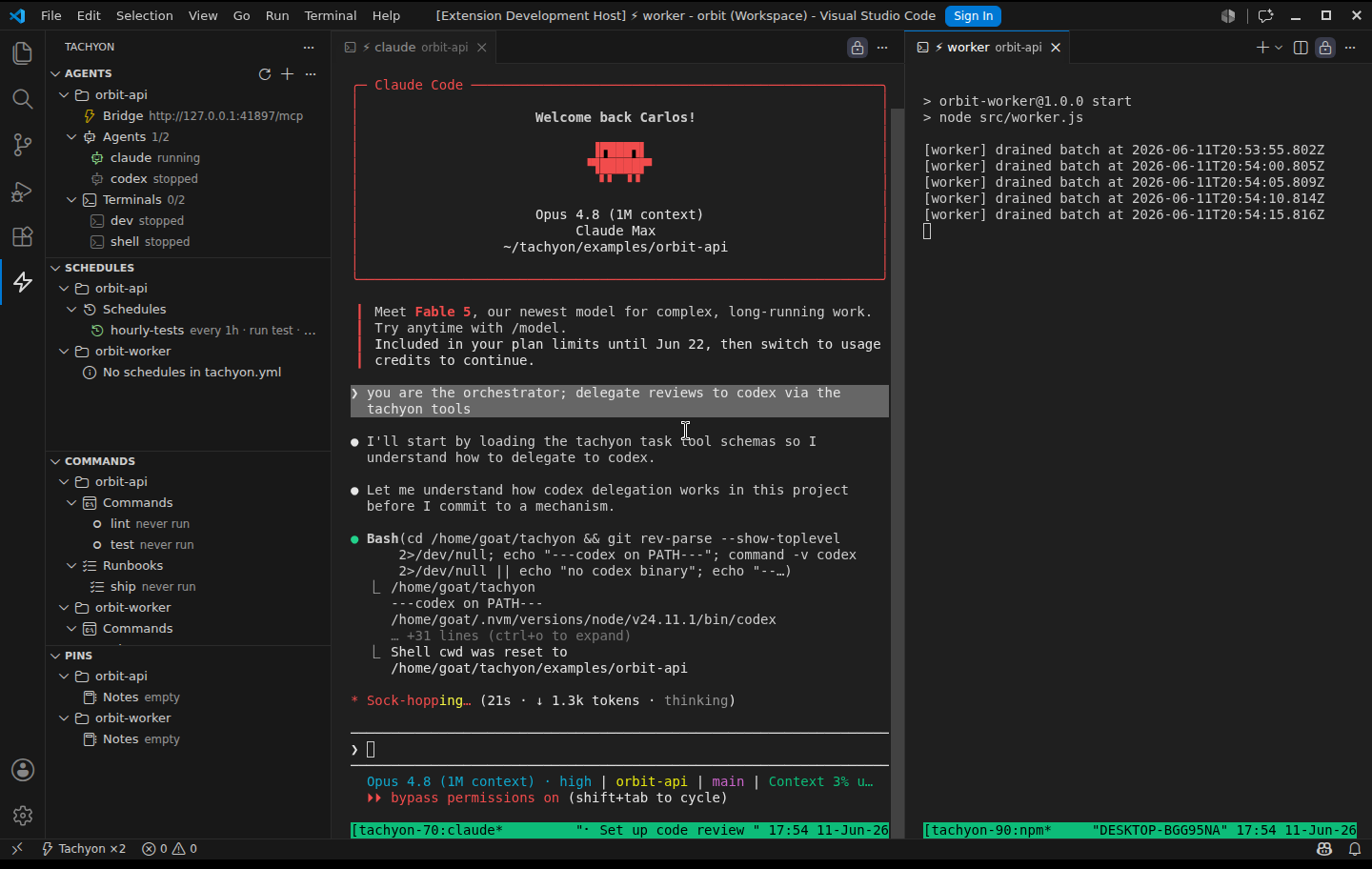Switch to the worker orbit-api tab

(987, 48)
